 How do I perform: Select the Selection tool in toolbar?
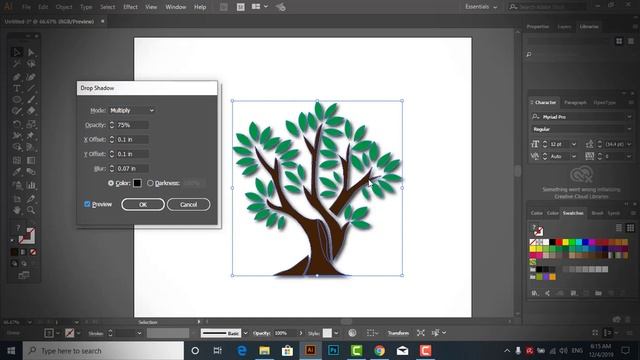tap(17, 52)
